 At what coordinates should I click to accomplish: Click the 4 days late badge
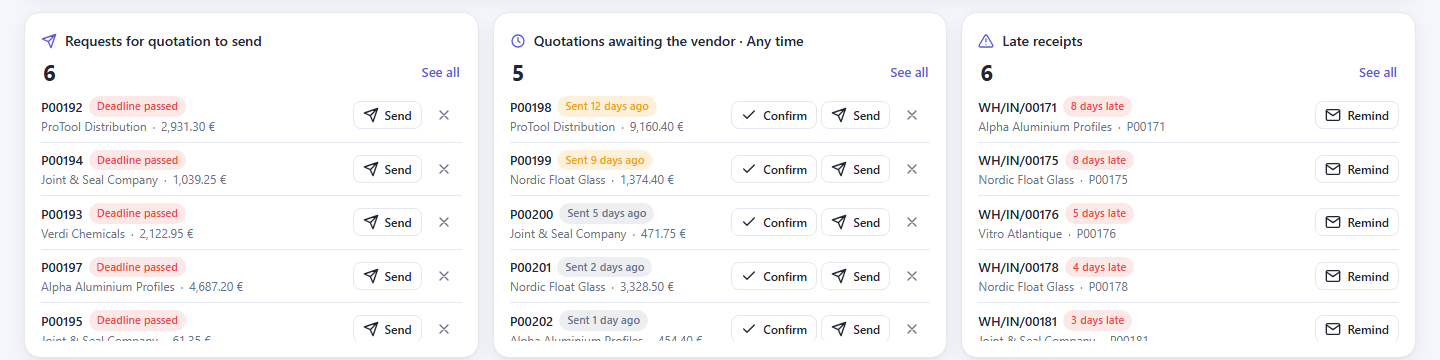coord(1098,267)
